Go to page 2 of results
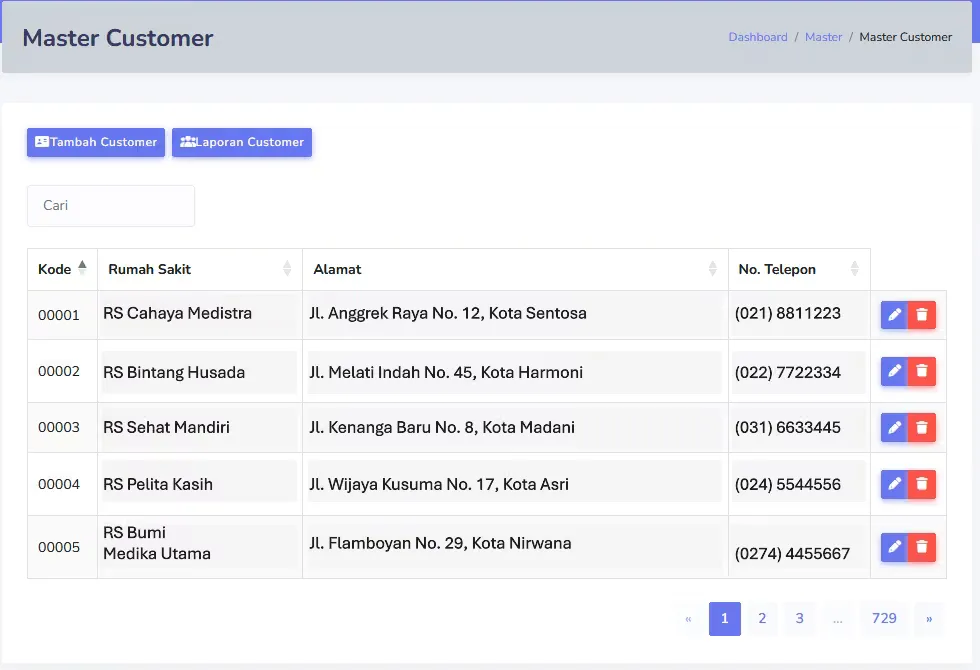The width and height of the screenshot is (980, 670). [762, 619]
